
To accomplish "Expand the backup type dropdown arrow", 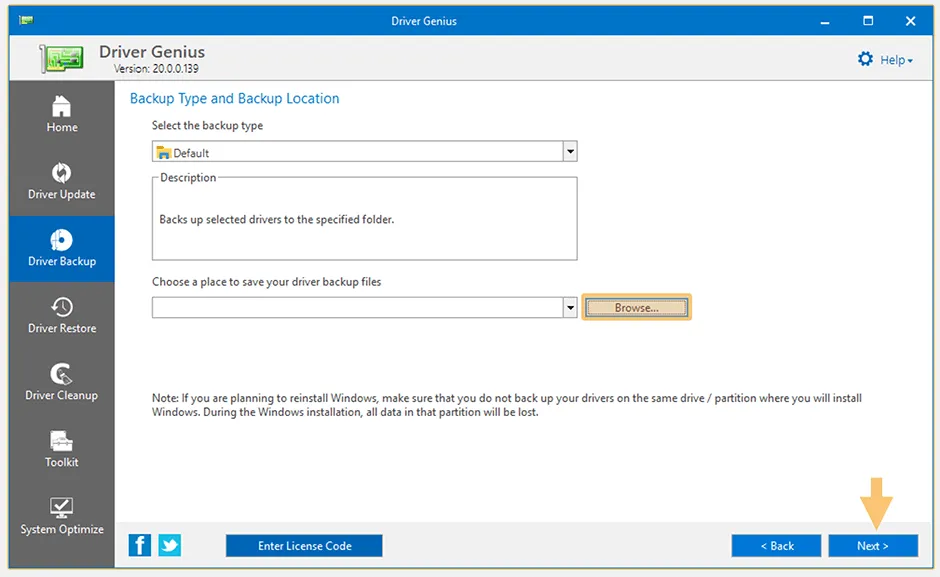I will coord(570,152).
